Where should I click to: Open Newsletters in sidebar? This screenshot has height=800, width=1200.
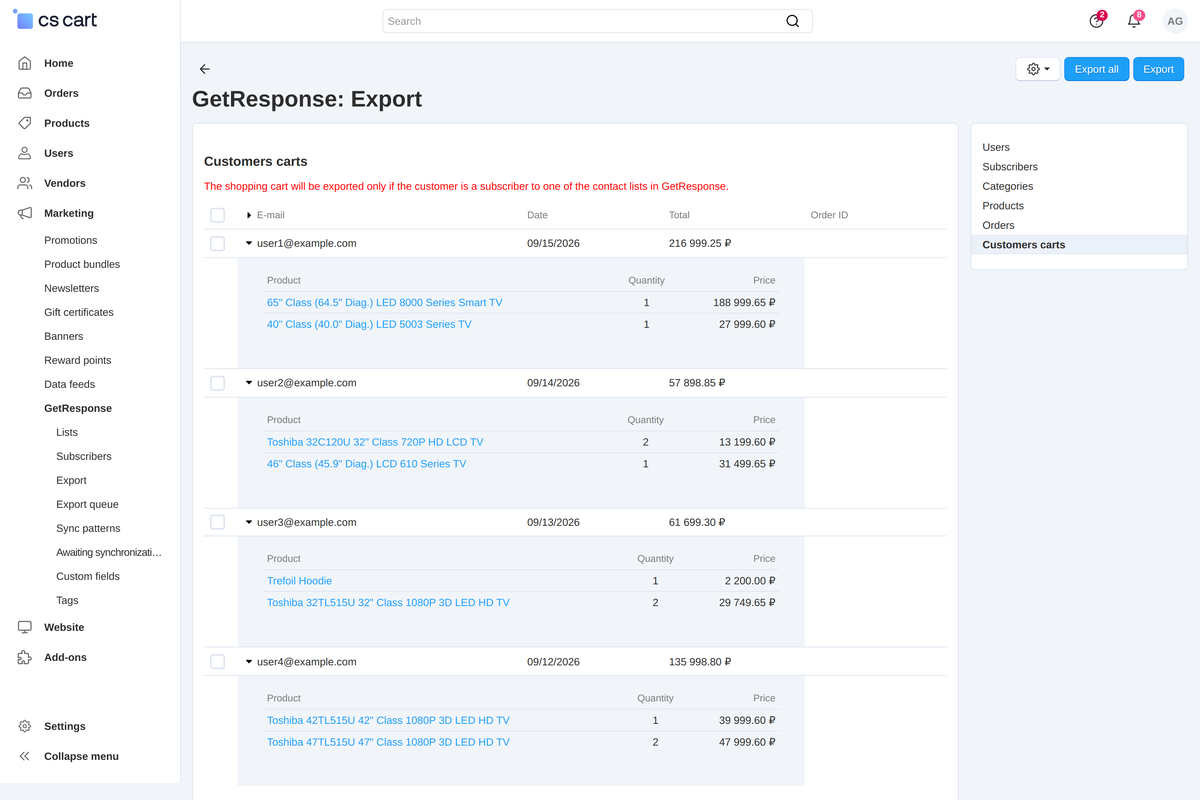tap(71, 288)
